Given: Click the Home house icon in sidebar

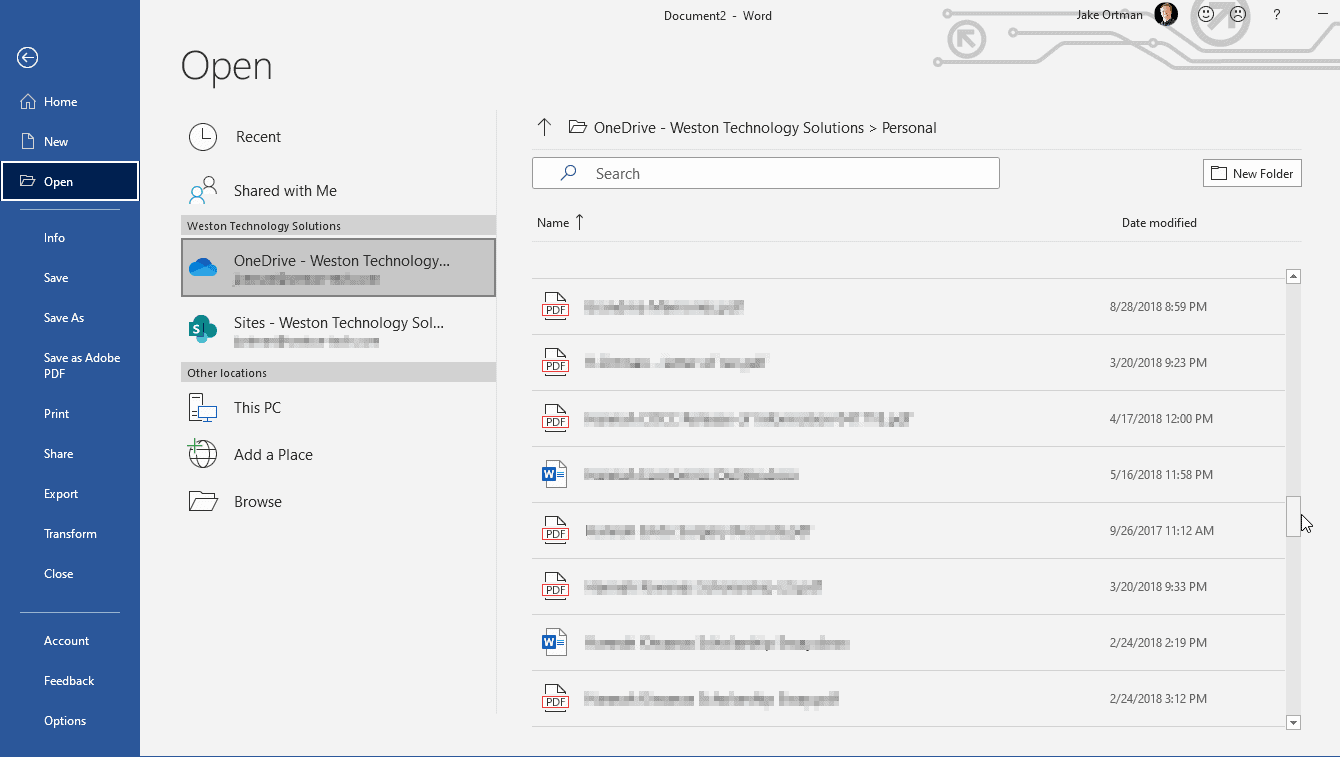Looking at the screenshot, I should click(28, 102).
